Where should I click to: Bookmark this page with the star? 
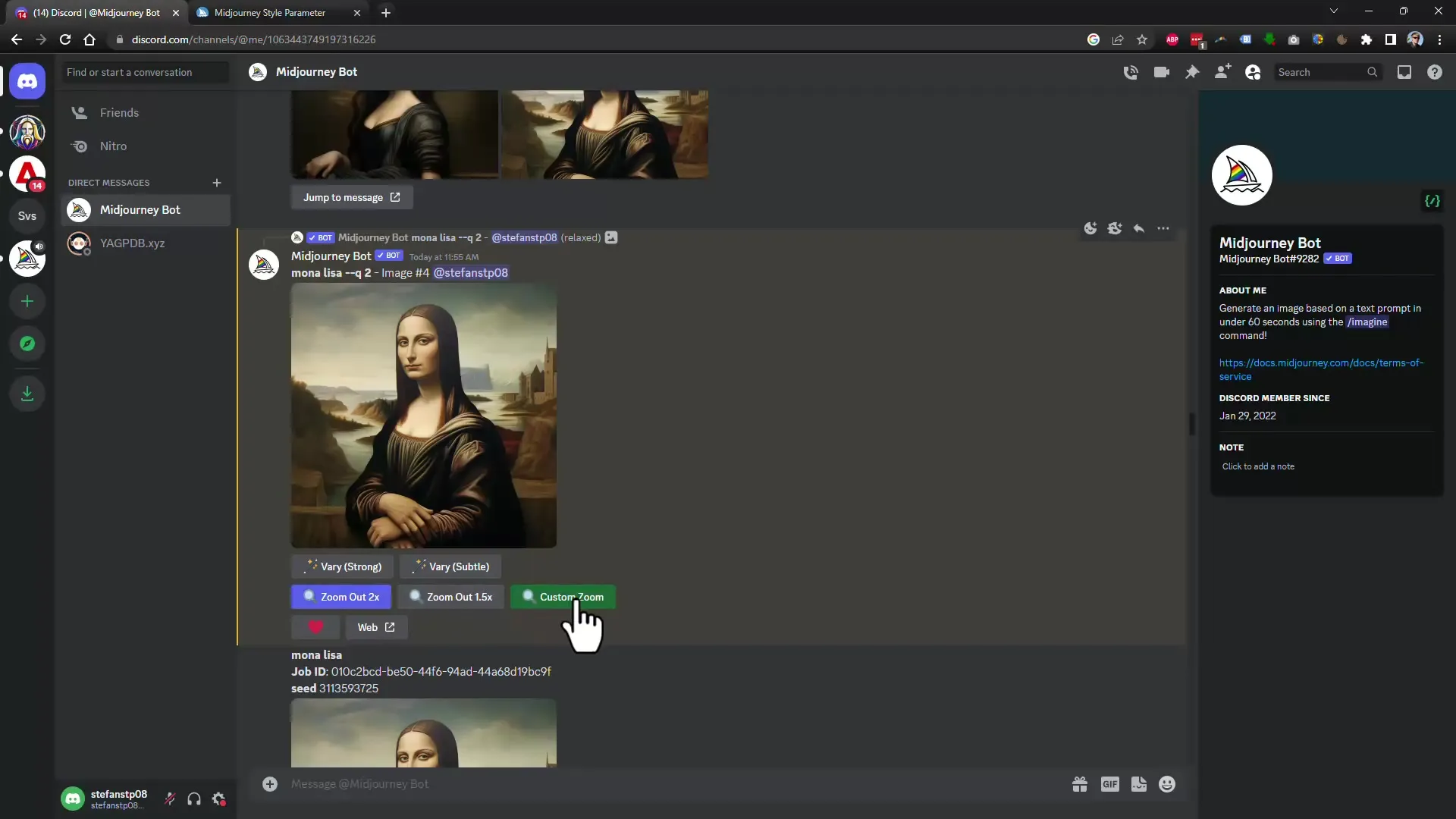[x=1142, y=39]
